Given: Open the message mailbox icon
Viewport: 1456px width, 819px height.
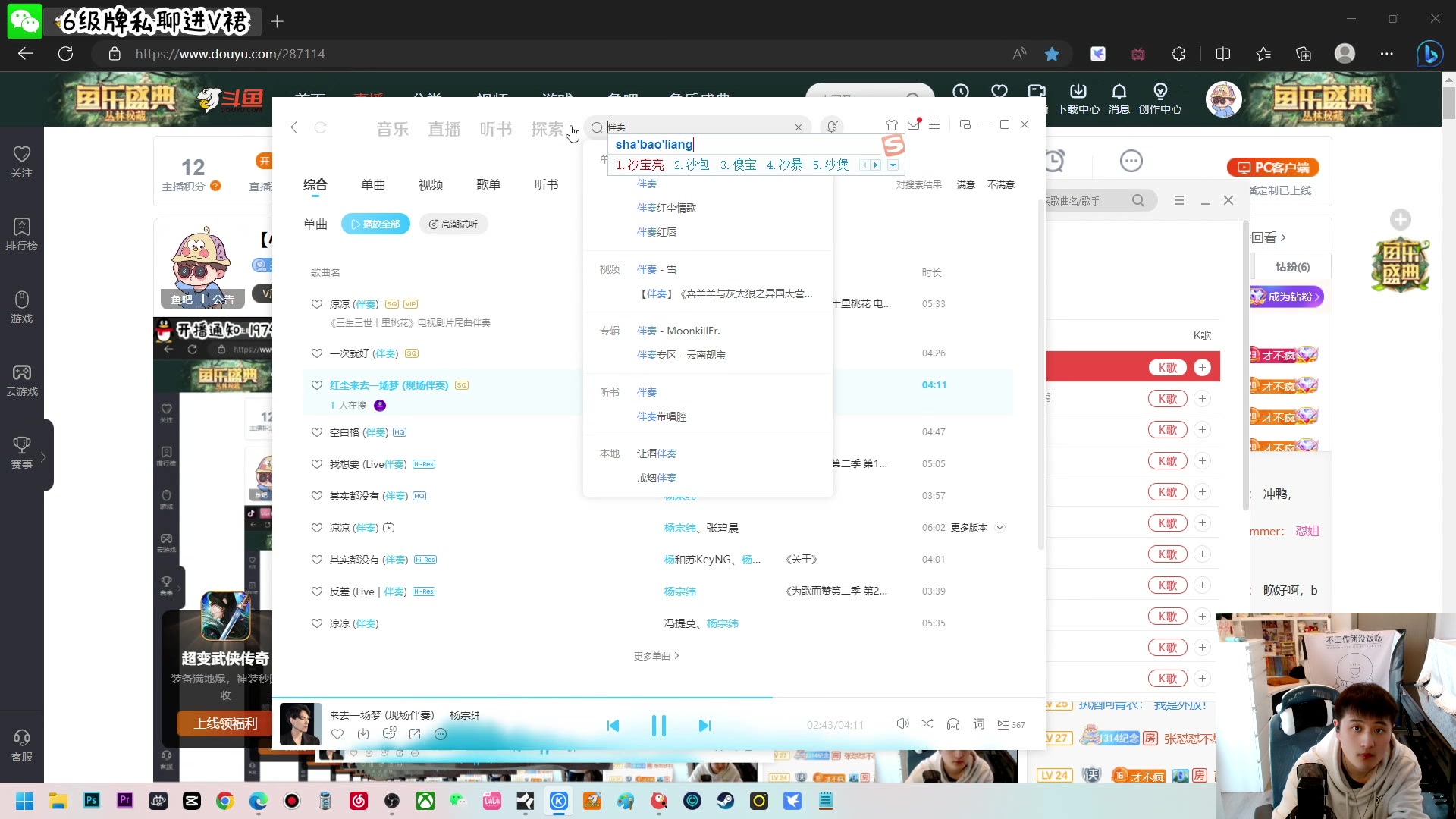Looking at the screenshot, I should (x=914, y=125).
